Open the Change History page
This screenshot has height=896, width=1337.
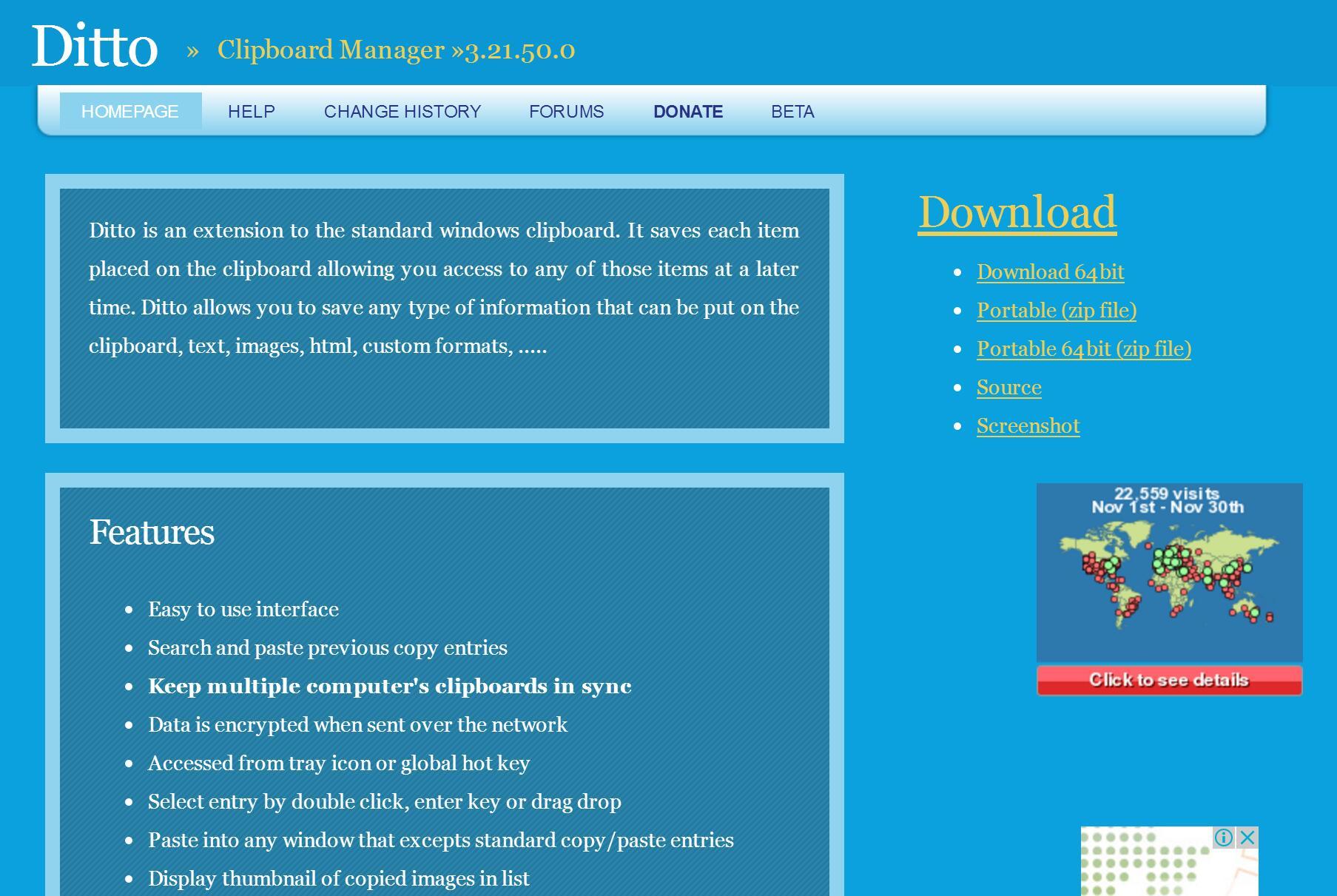click(403, 112)
